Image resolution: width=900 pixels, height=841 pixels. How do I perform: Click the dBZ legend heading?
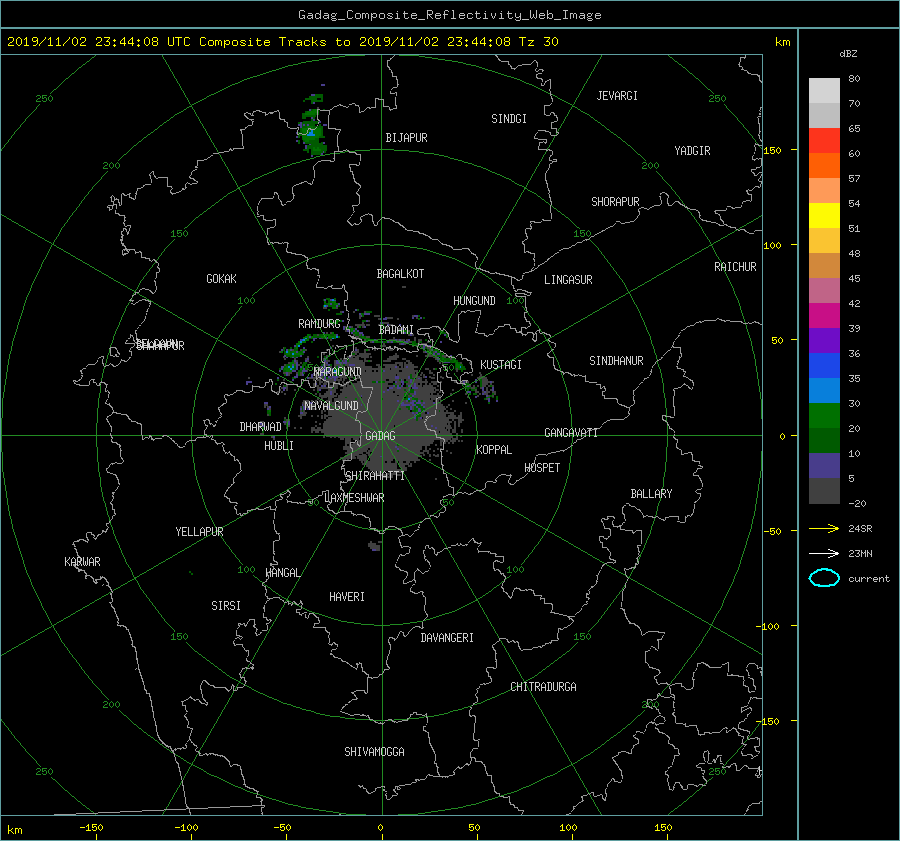pyautogui.click(x=848, y=54)
